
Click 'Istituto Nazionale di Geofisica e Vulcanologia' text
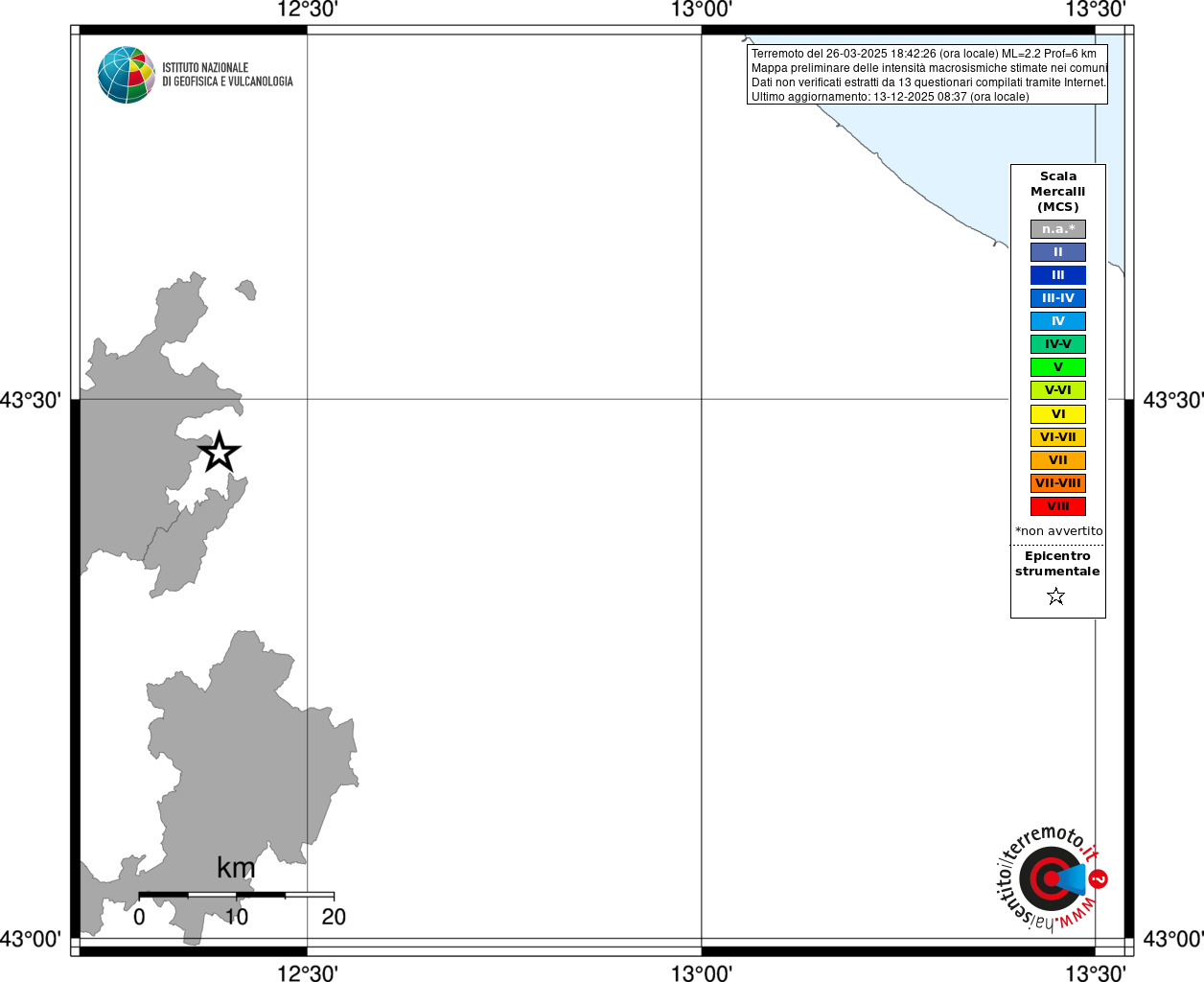(227, 75)
